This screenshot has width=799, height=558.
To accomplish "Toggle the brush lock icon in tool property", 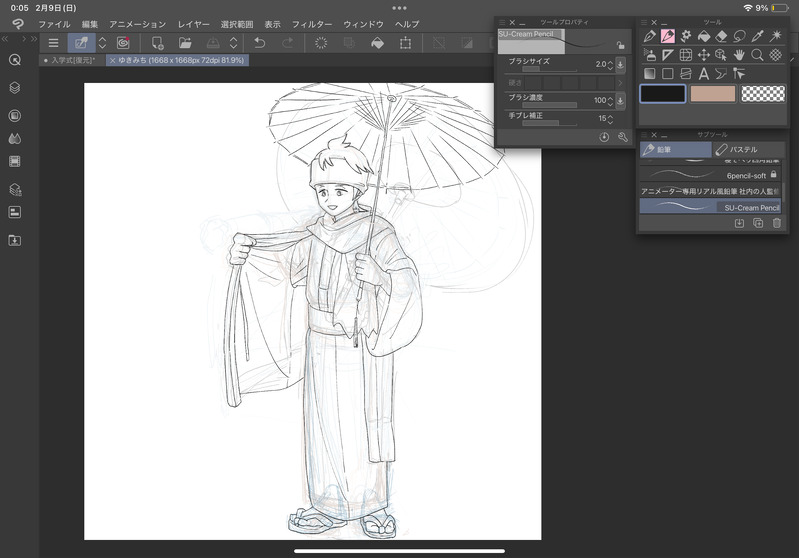I will click(x=620, y=45).
